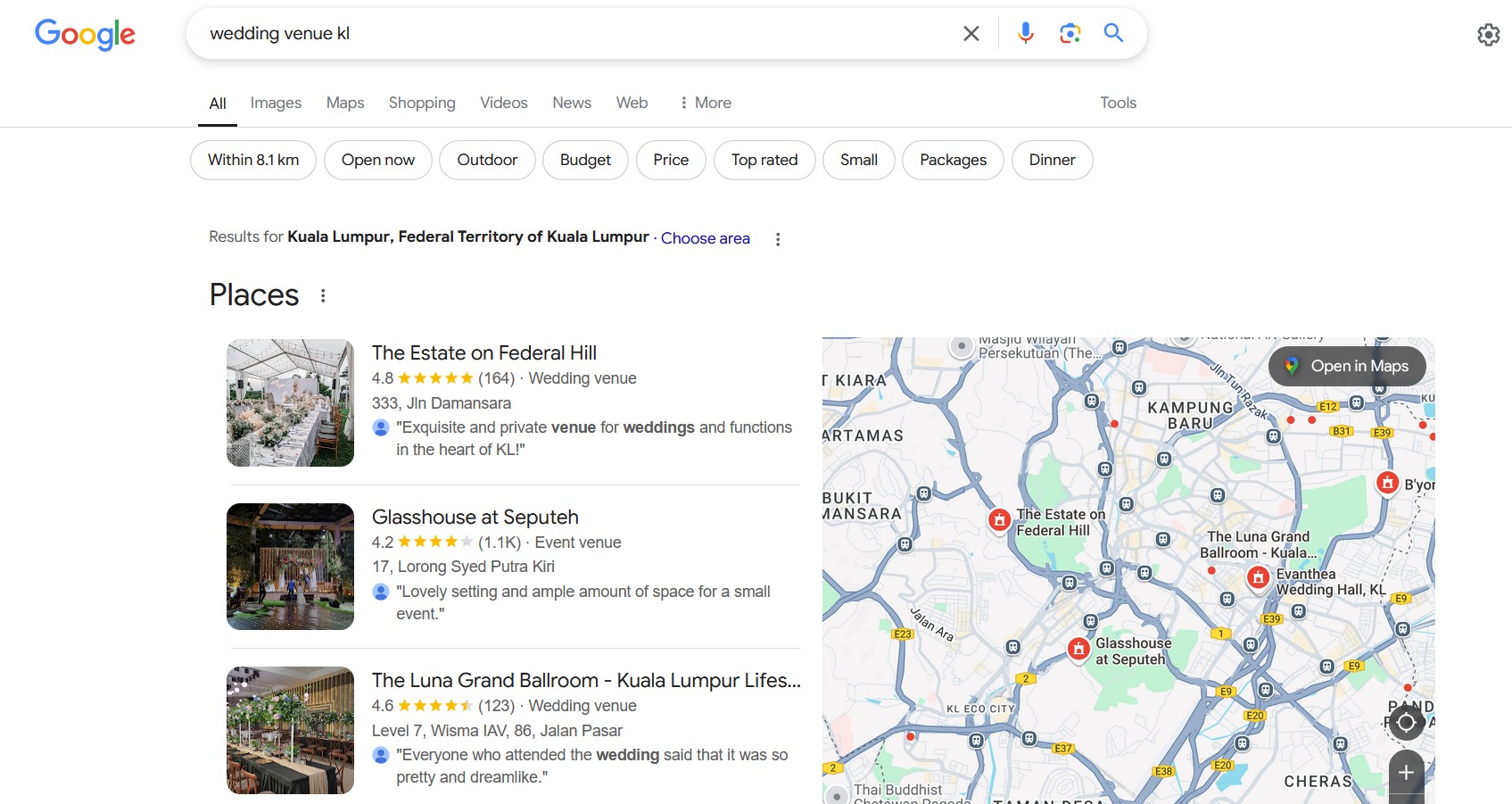Zoom in on the map
This screenshot has height=804, width=1512.
pyautogui.click(x=1406, y=773)
